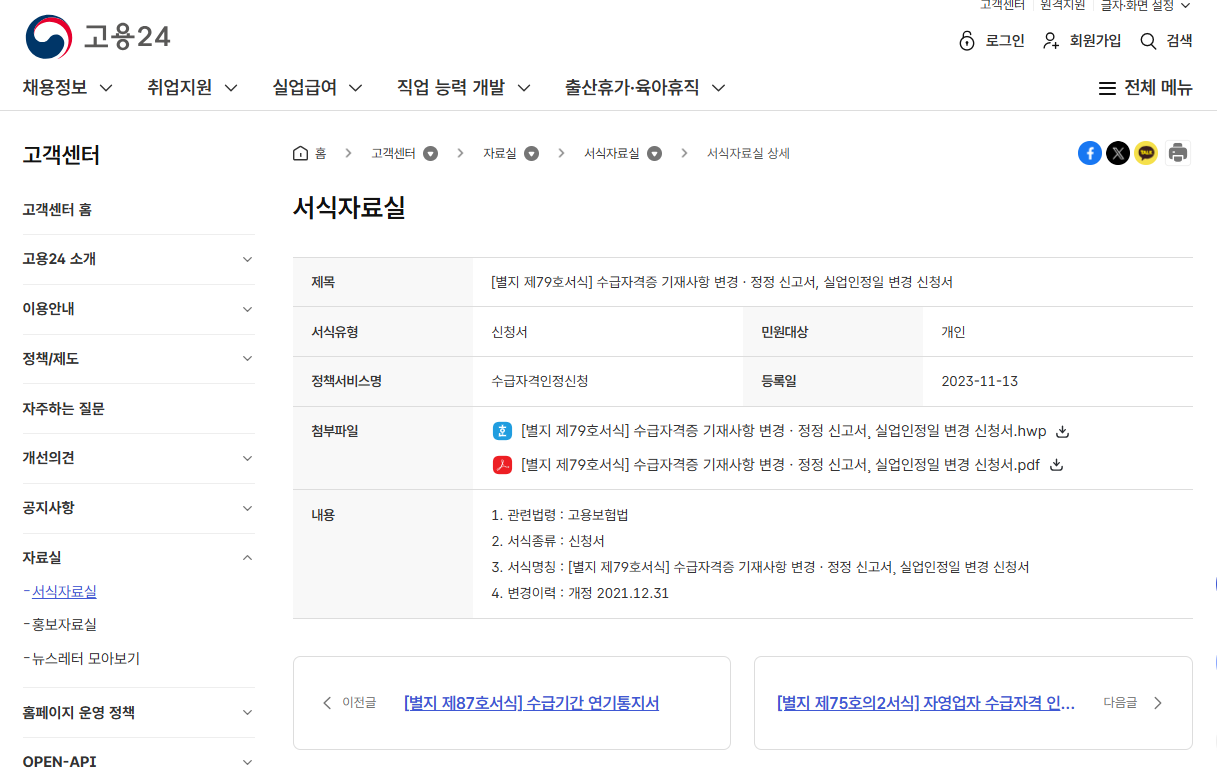Screen dimensions: 1217x779
Task: Click the 신청서 form type value
Action: coord(509,332)
